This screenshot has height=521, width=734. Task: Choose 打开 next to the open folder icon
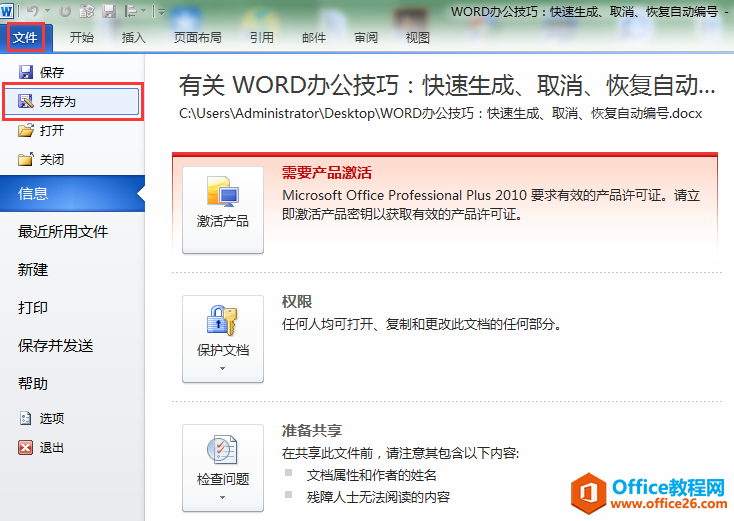pyautogui.click(x=52, y=130)
